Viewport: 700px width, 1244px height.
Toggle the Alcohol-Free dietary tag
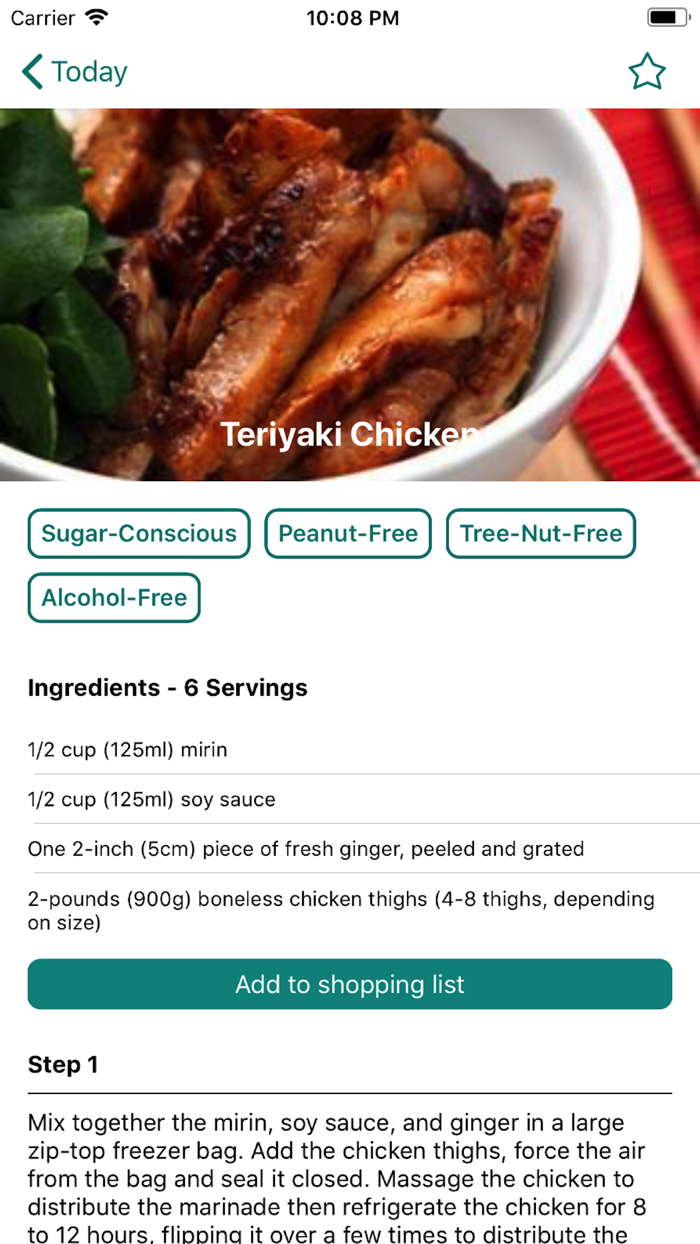point(113,597)
